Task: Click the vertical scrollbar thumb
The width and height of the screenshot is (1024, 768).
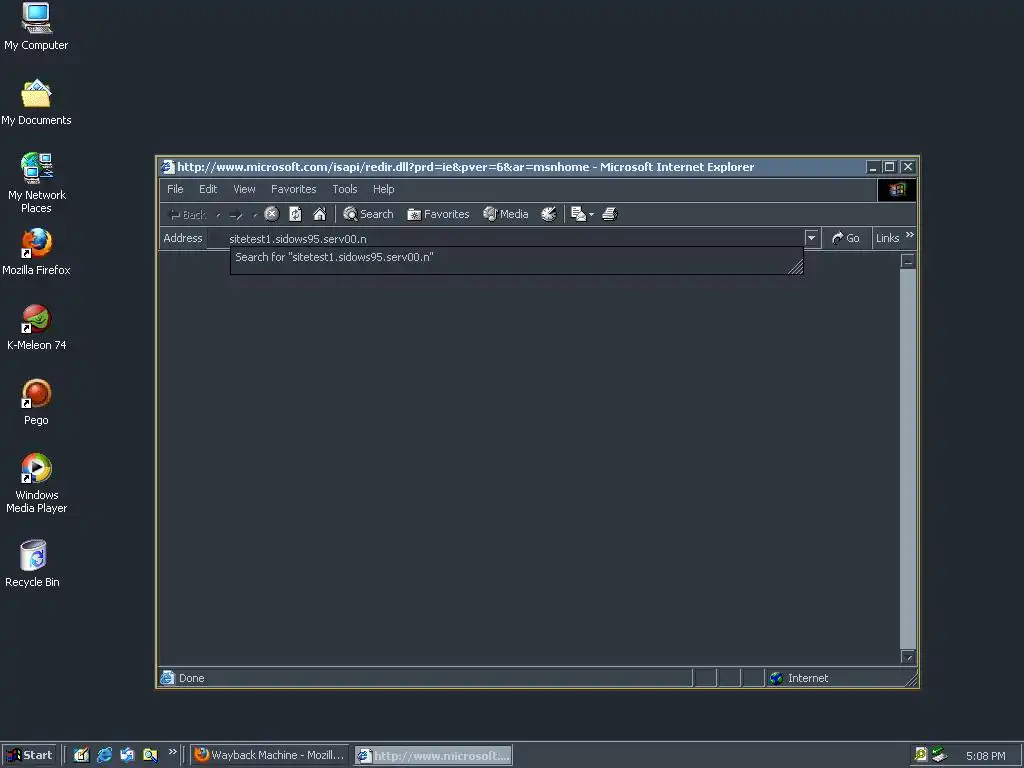Action: point(908,458)
